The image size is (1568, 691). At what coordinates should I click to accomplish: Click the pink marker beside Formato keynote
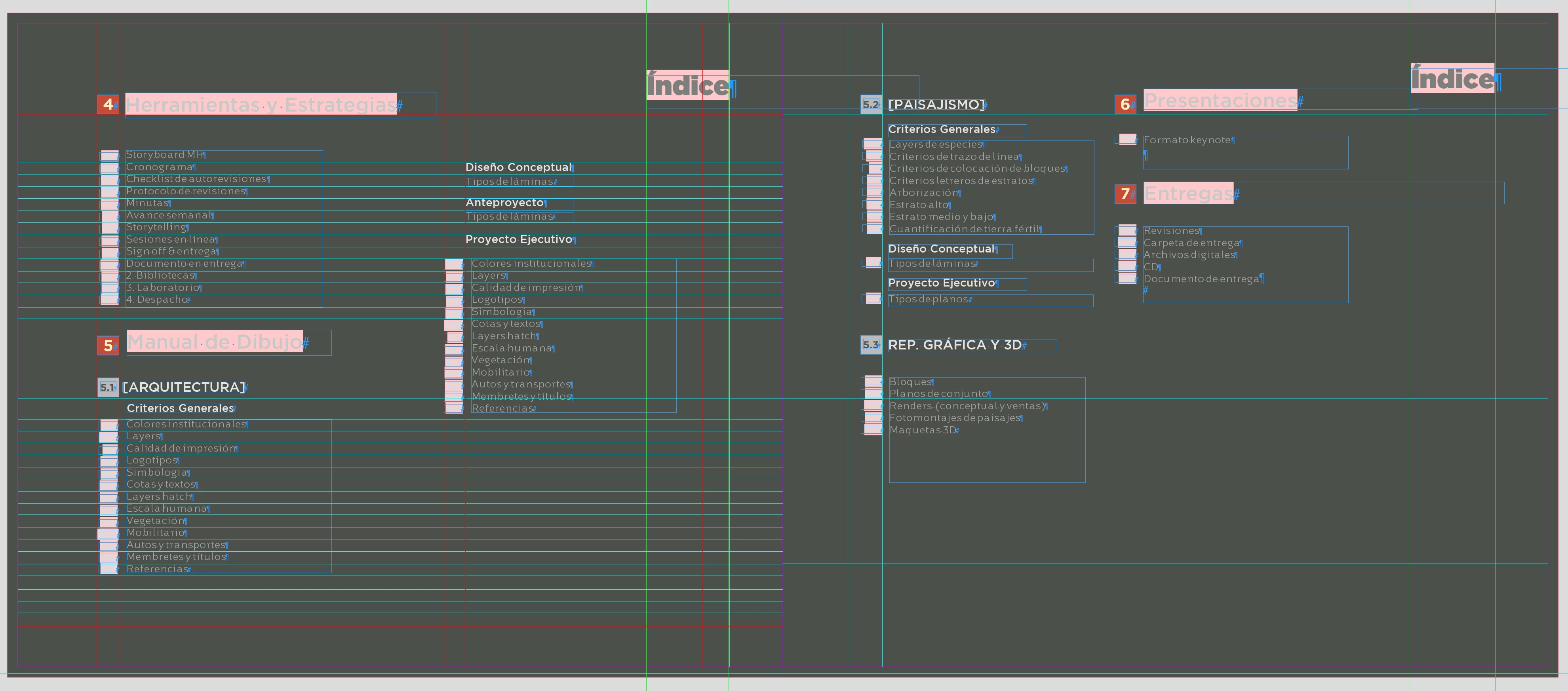1127,140
